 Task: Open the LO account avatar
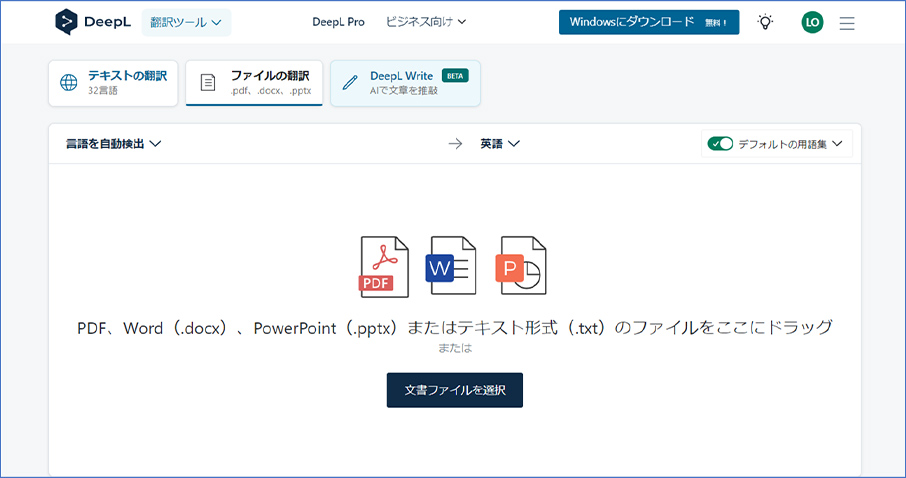812,23
